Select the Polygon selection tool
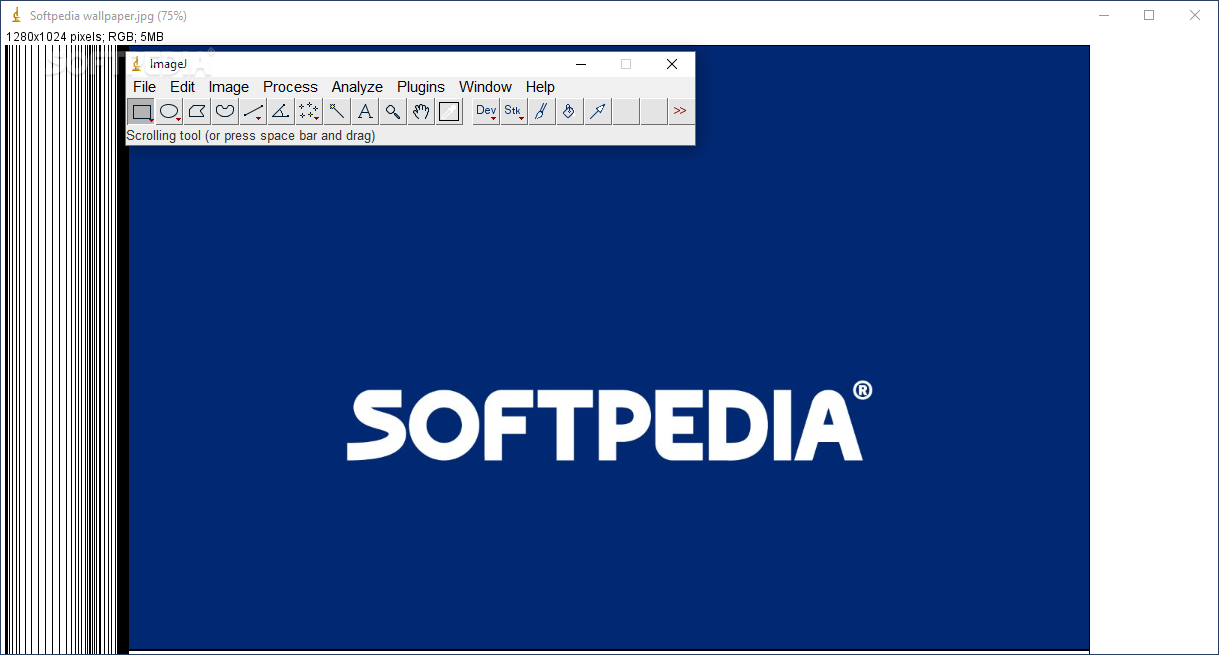Image resolution: width=1219 pixels, height=655 pixels. [x=197, y=111]
